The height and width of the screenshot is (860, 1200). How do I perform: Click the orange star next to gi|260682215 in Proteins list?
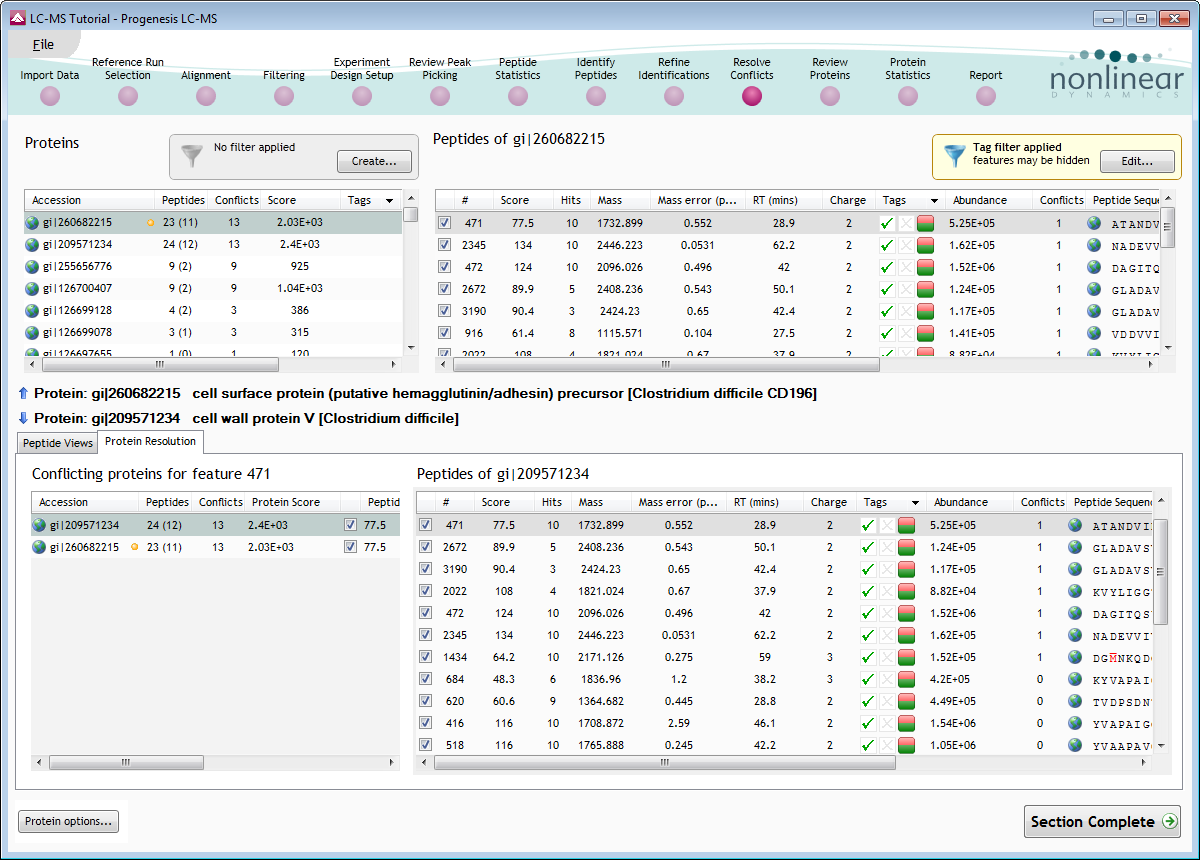[150, 223]
